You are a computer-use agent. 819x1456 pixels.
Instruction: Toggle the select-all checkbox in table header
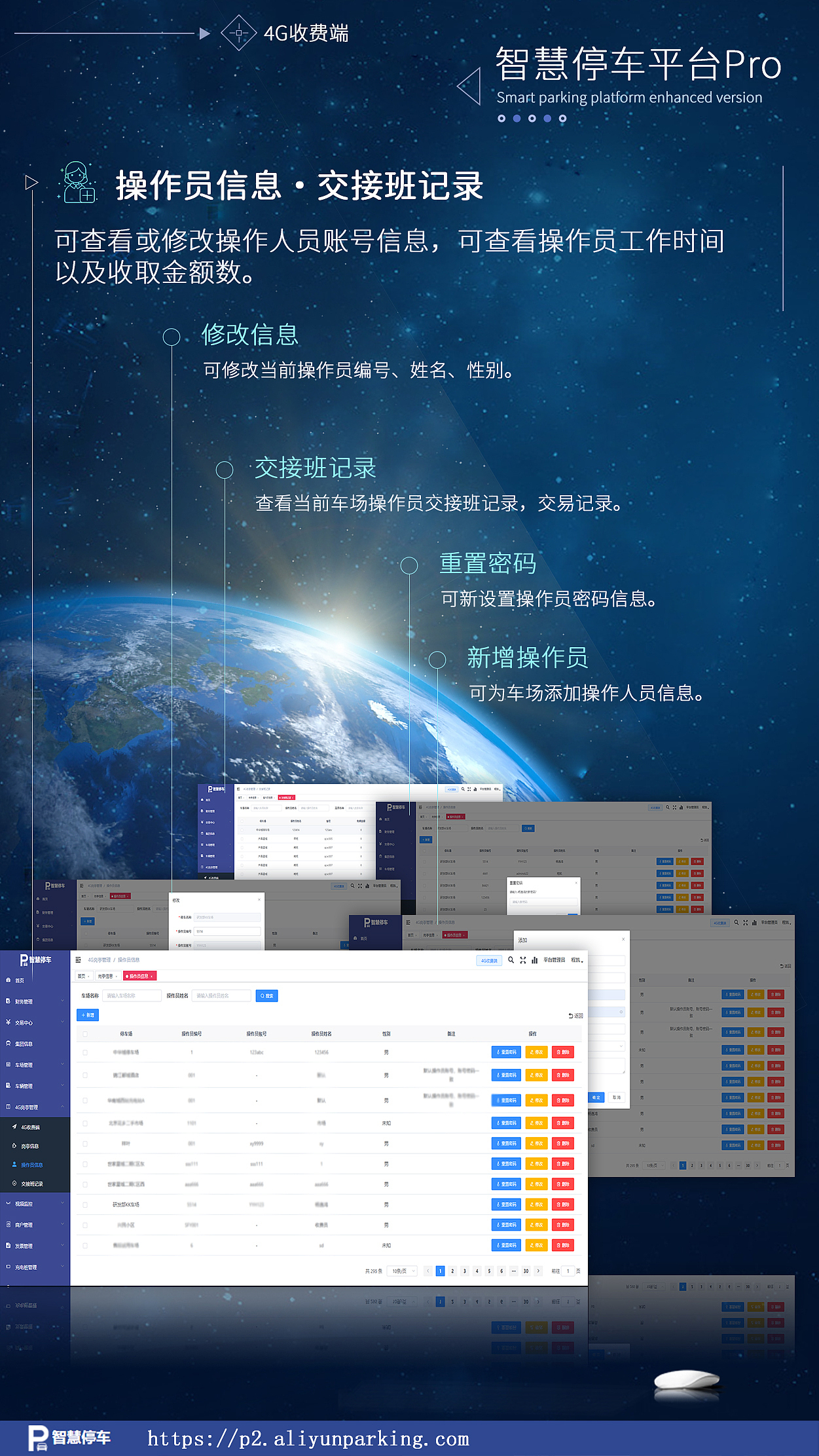coord(85,1034)
